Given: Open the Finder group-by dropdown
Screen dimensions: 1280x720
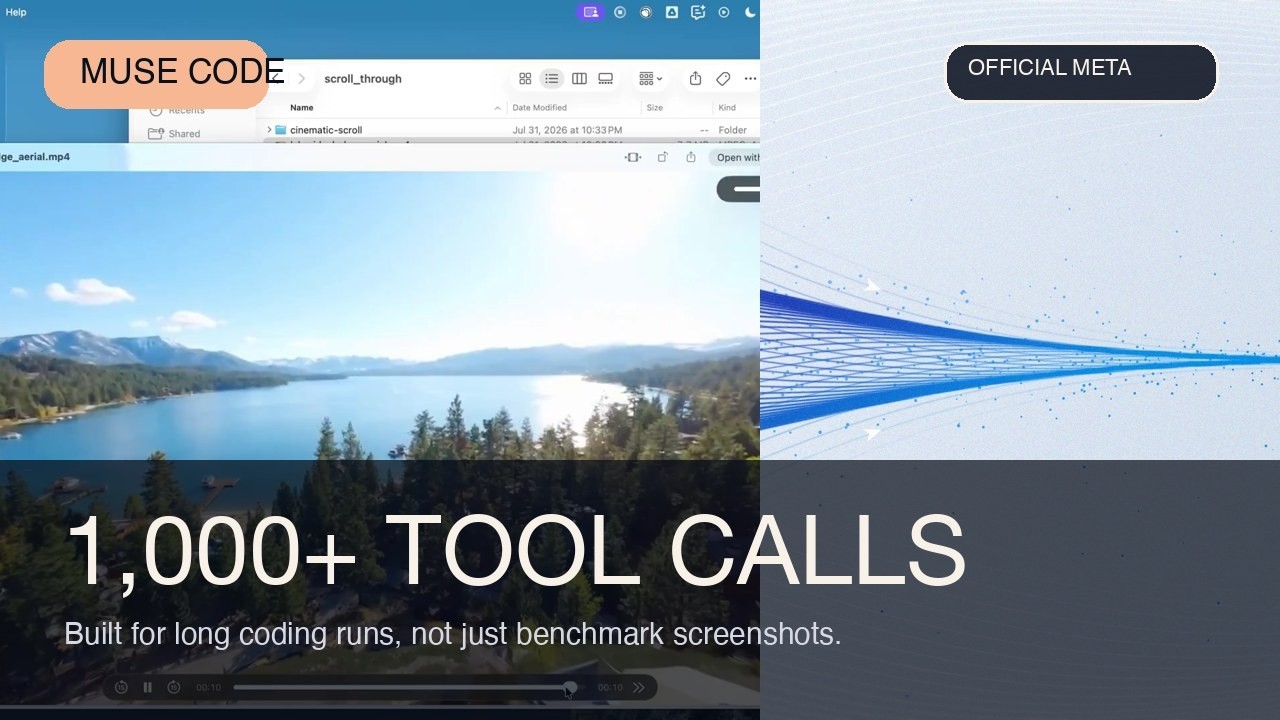Looking at the screenshot, I should click(650, 79).
